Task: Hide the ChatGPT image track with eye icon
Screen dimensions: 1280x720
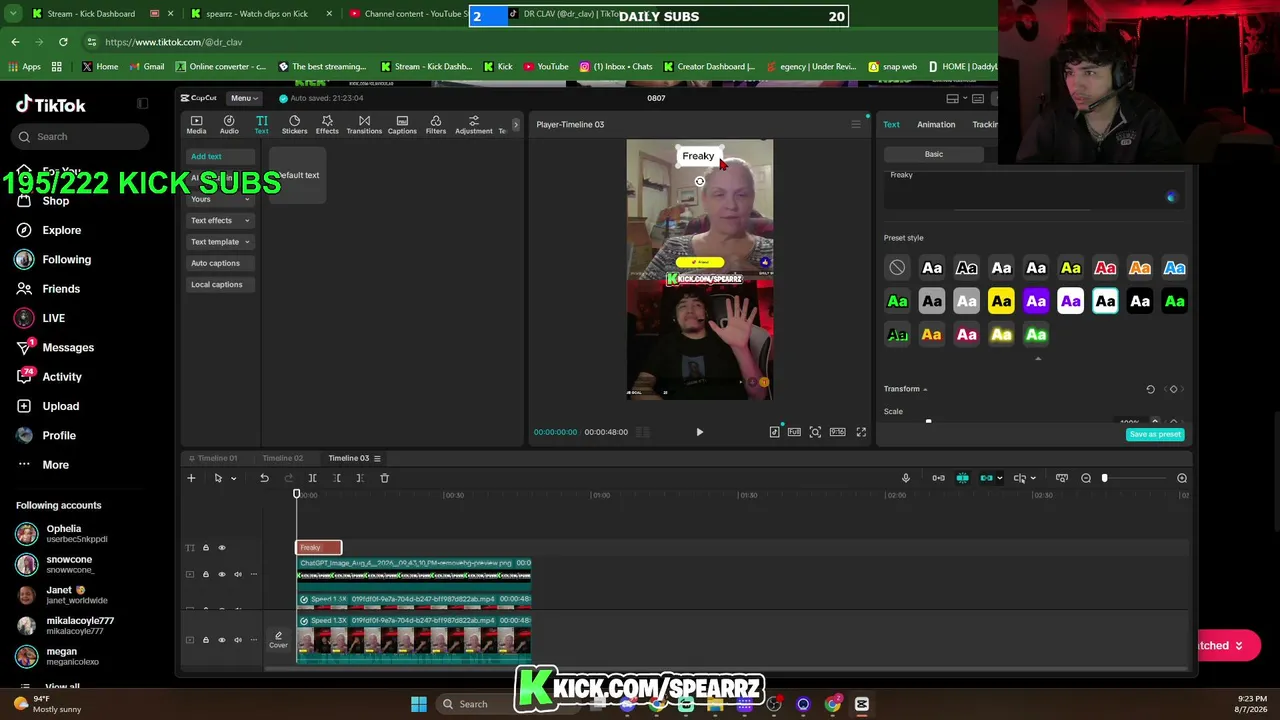Action: 222,574
